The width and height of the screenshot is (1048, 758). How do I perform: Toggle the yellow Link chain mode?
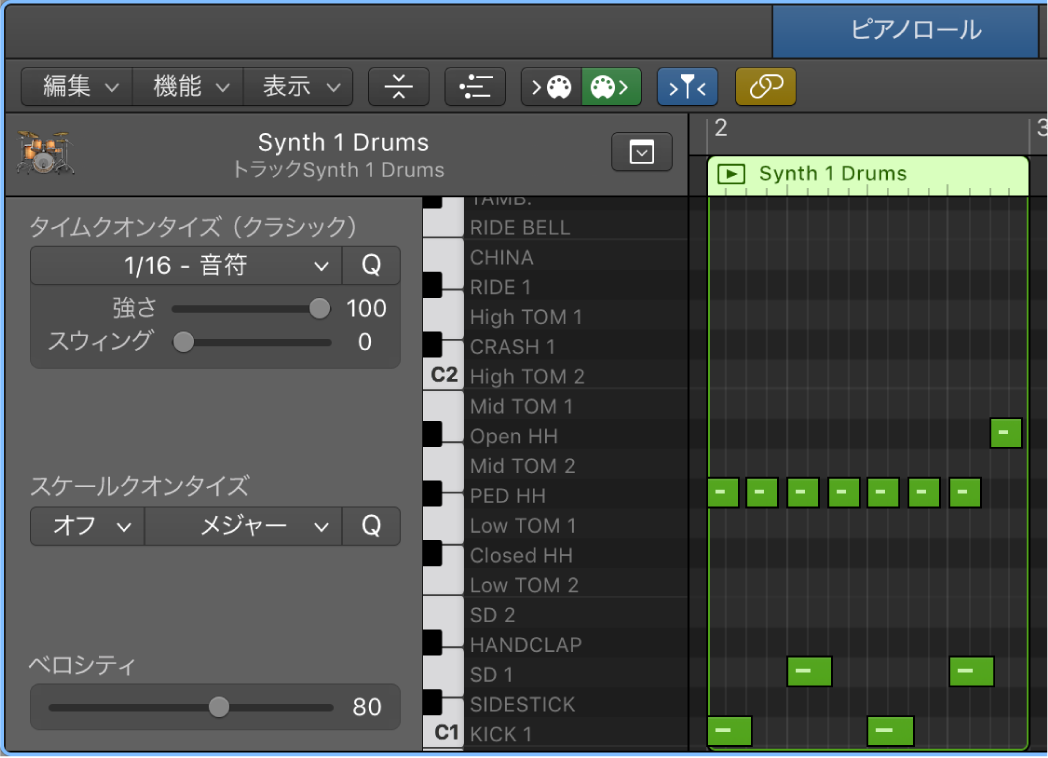pyautogui.click(x=765, y=87)
